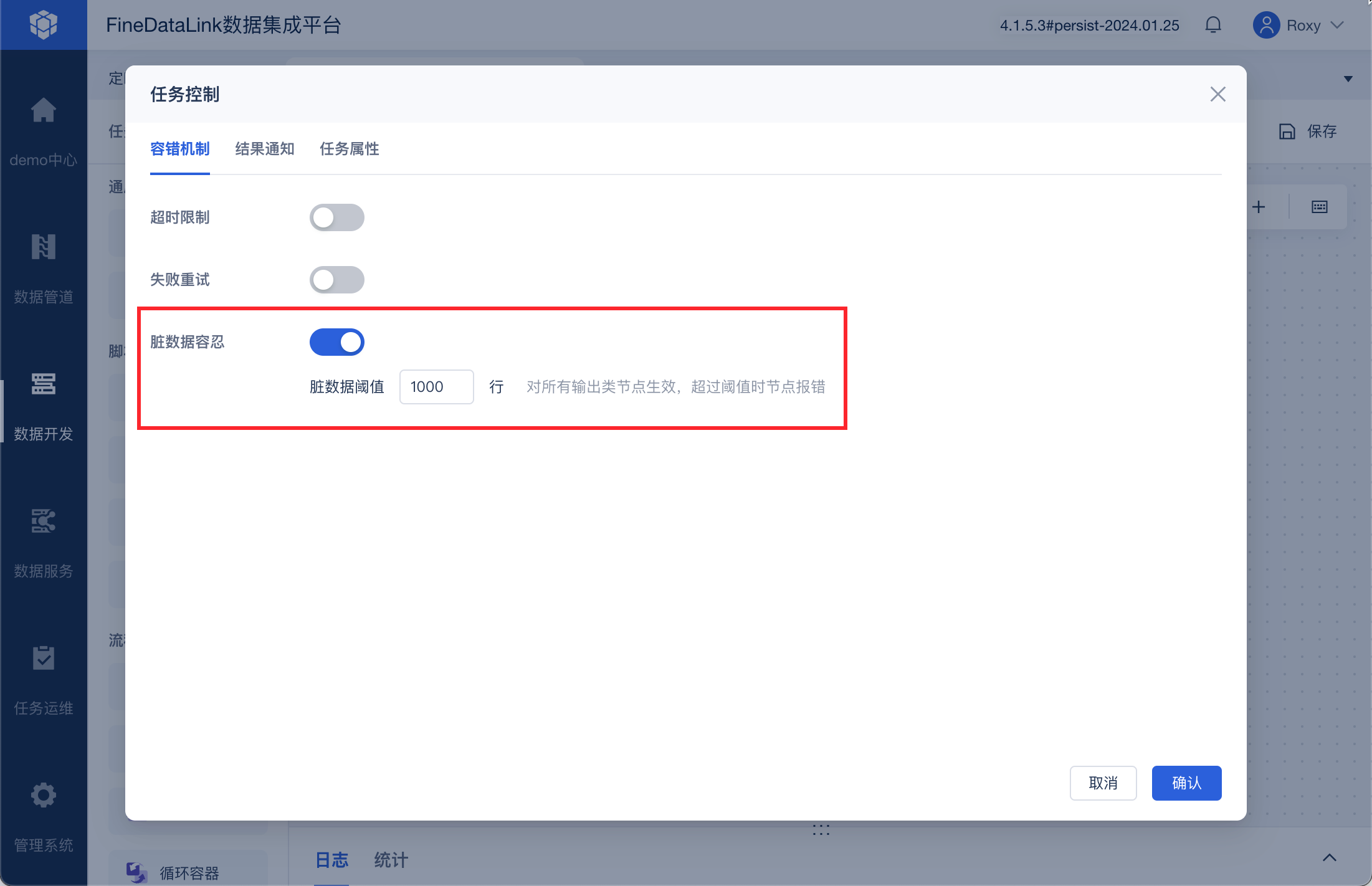Open the 数据管道 sidebar icon

click(x=44, y=247)
